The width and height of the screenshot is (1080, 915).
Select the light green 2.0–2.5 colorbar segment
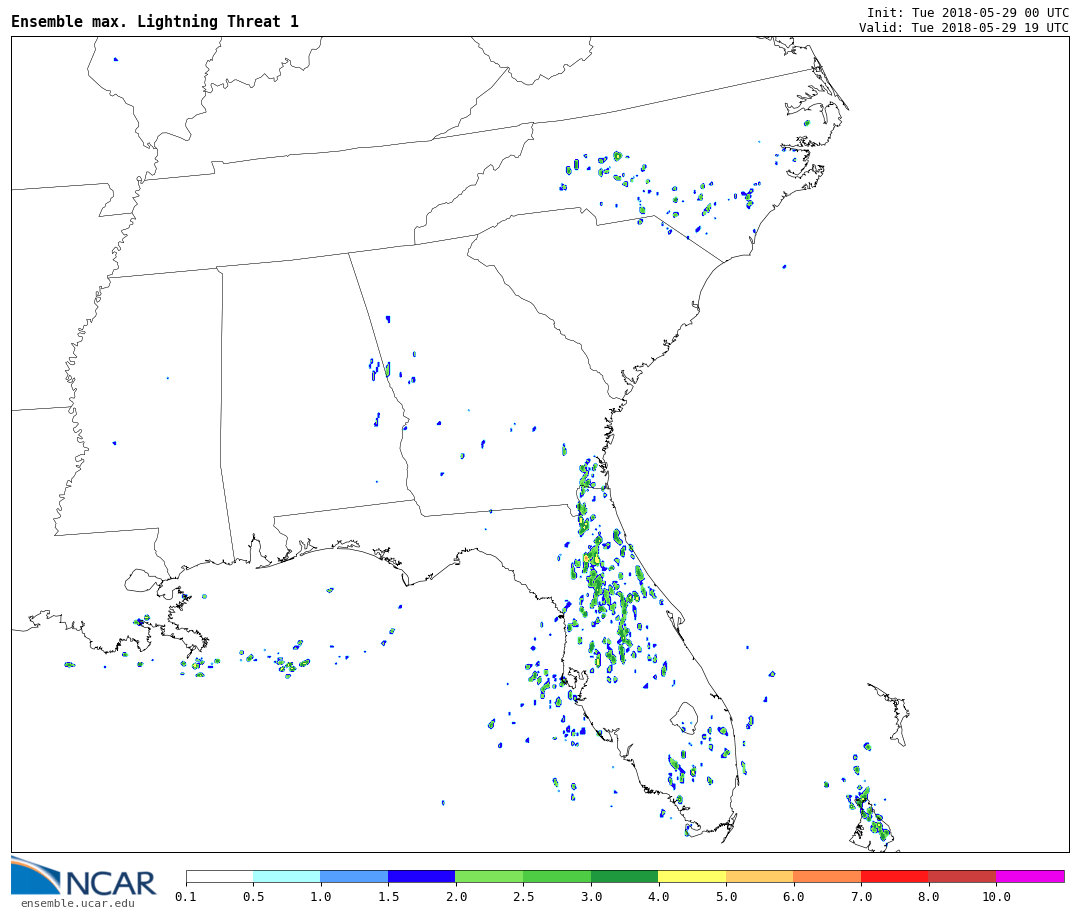pos(490,876)
